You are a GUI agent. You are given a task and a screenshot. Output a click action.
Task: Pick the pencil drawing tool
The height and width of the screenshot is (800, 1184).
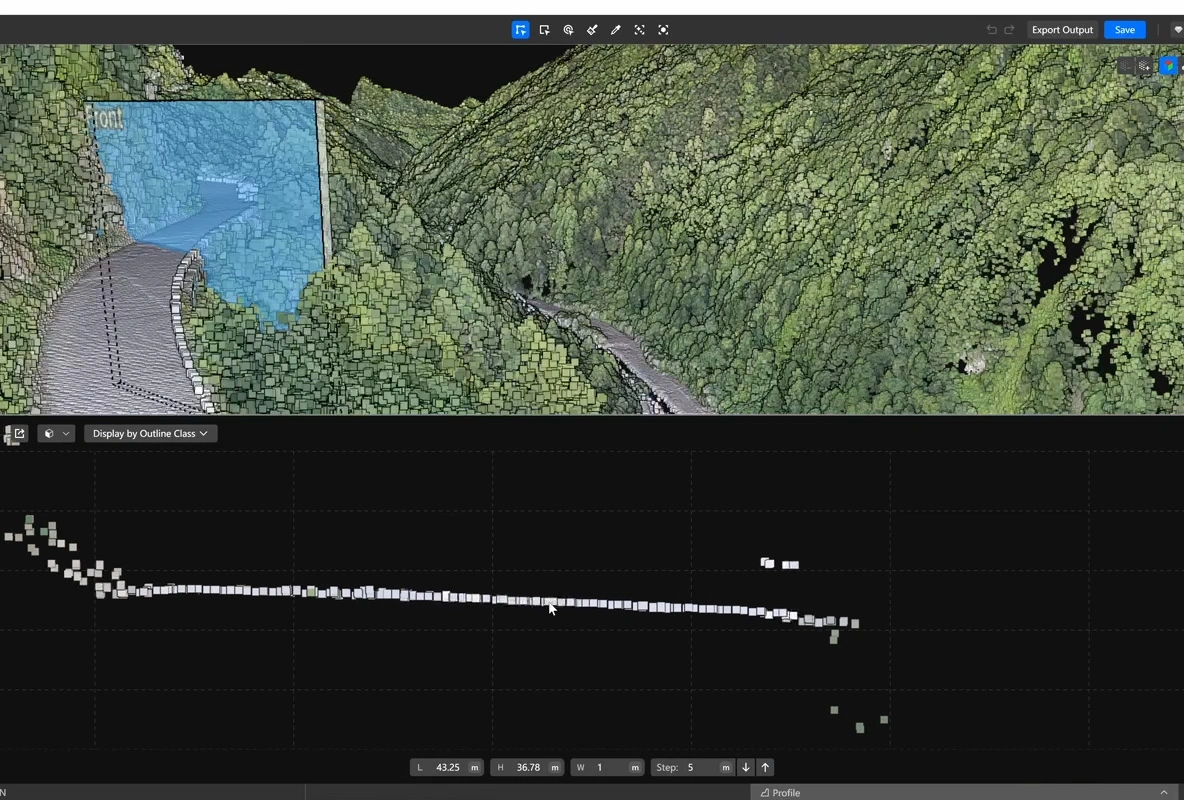coord(616,29)
